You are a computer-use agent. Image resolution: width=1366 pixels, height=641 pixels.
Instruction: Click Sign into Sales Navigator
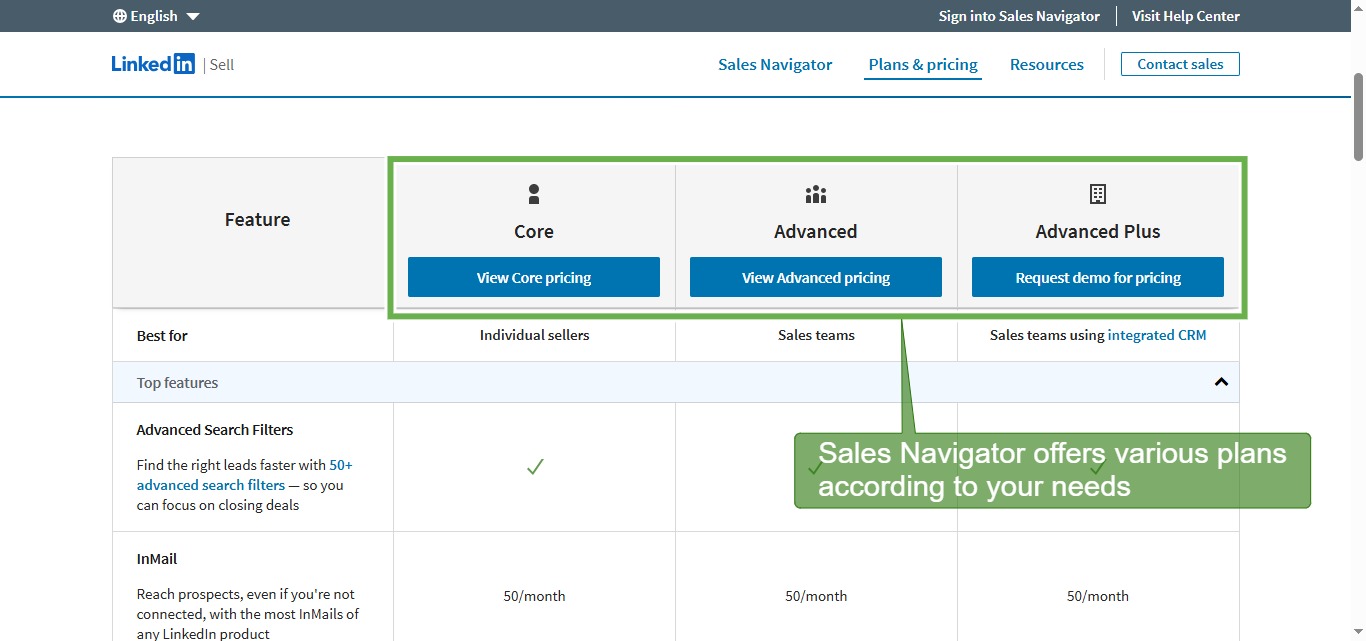coord(1019,15)
